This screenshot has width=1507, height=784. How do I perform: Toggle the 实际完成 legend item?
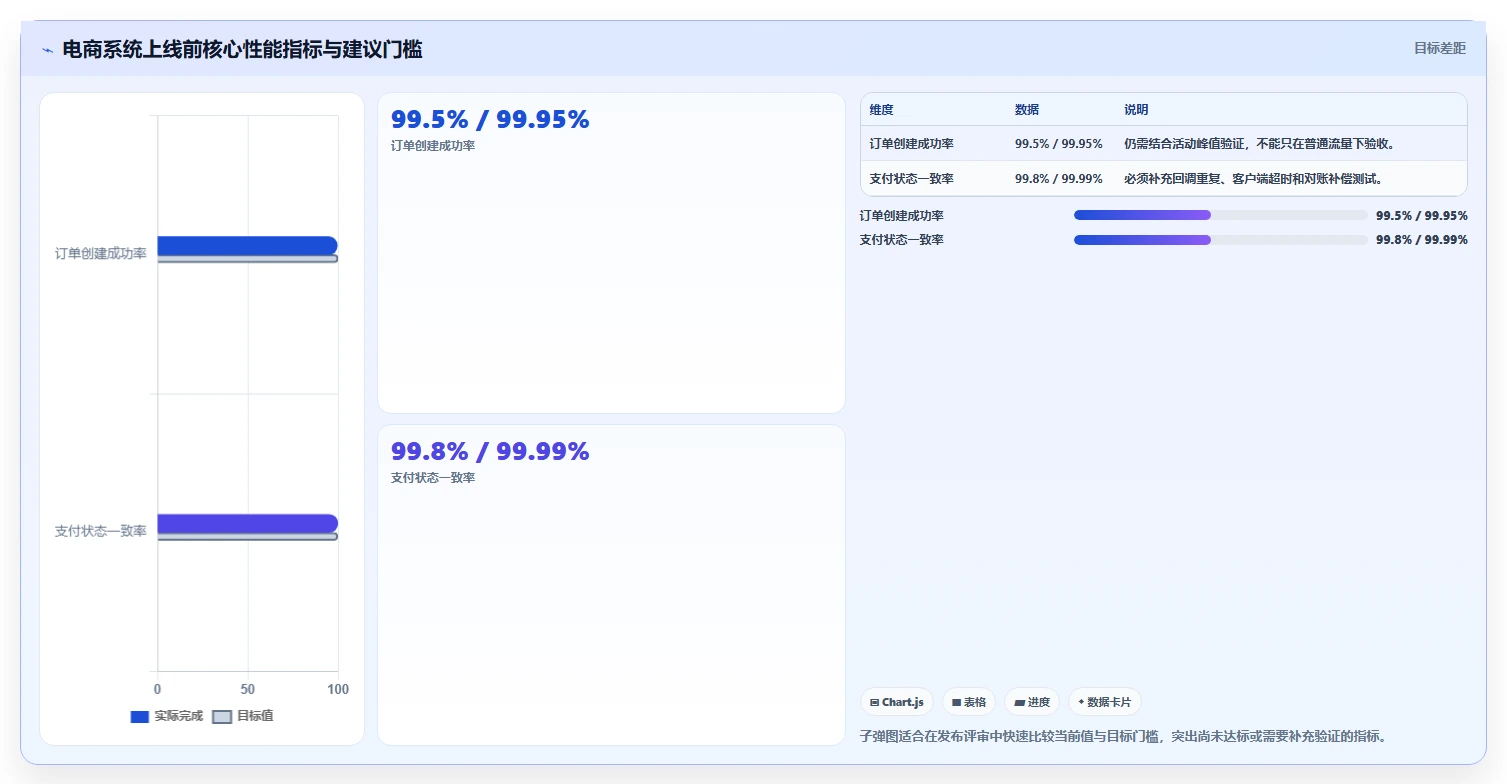[167, 716]
